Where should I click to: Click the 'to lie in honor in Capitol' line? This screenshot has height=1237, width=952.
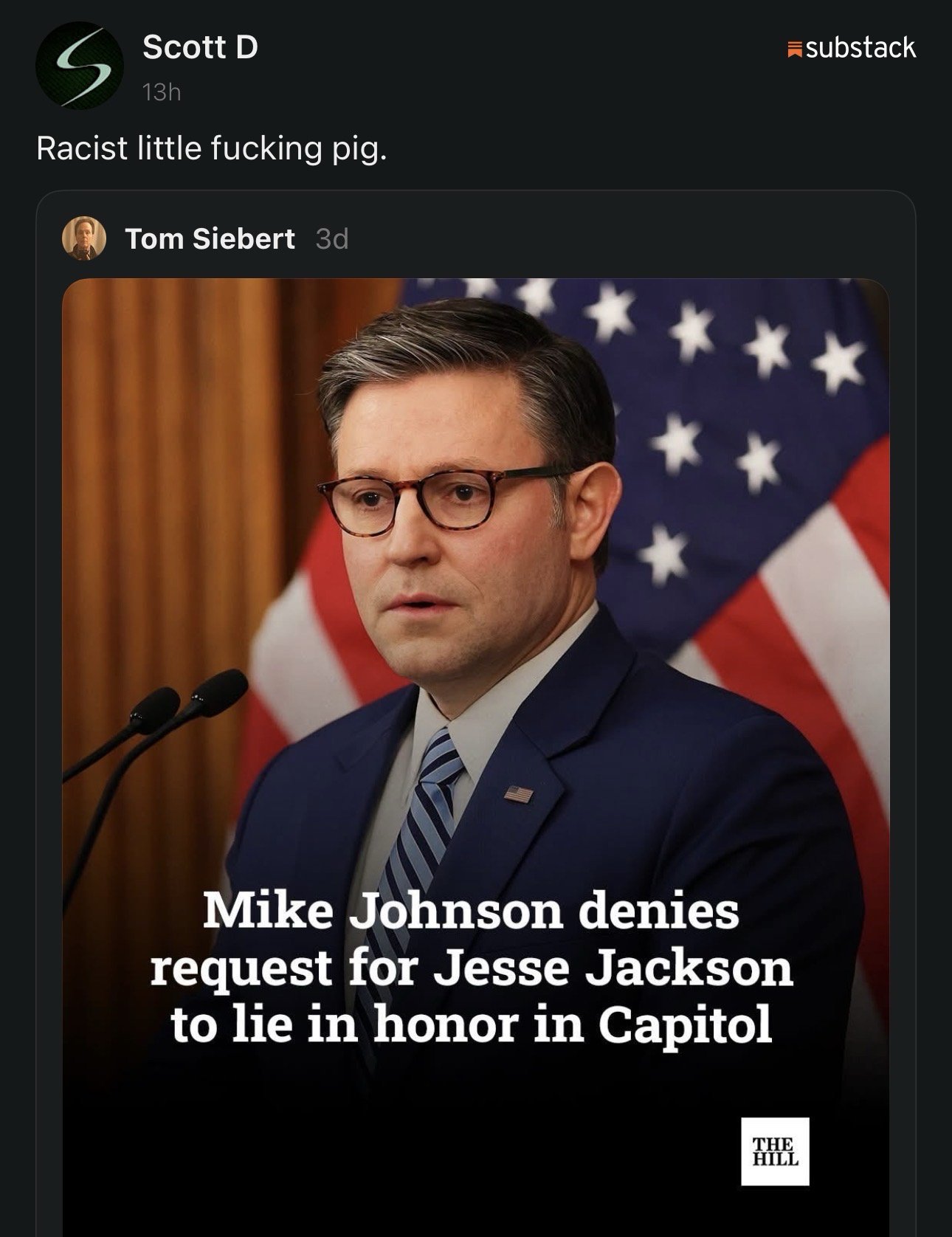(x=471, y=1024)
